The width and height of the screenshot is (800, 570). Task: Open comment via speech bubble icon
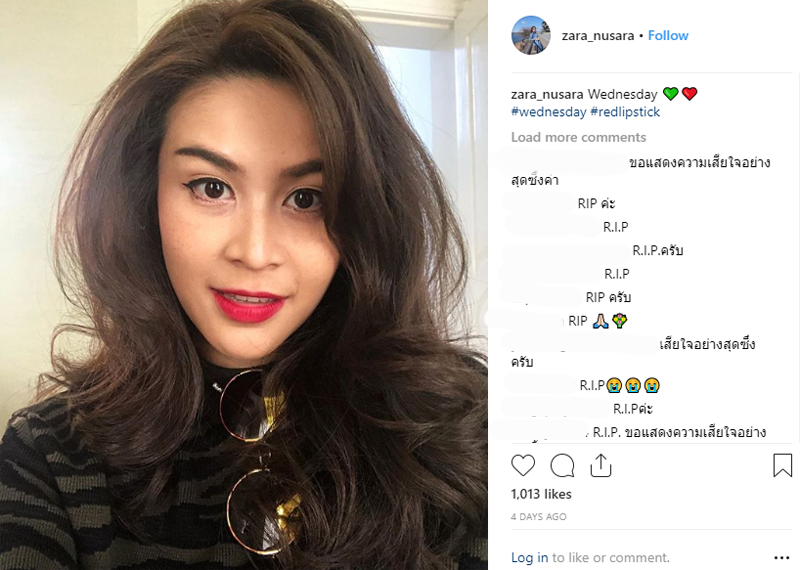point(562,465)
